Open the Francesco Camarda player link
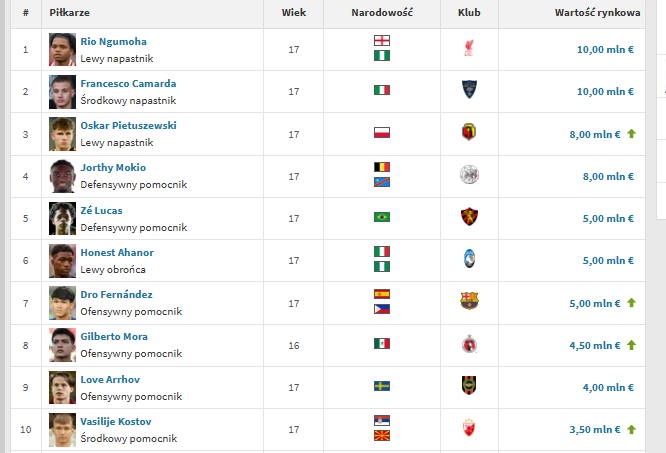666x453 pixels. click(128, 84)
